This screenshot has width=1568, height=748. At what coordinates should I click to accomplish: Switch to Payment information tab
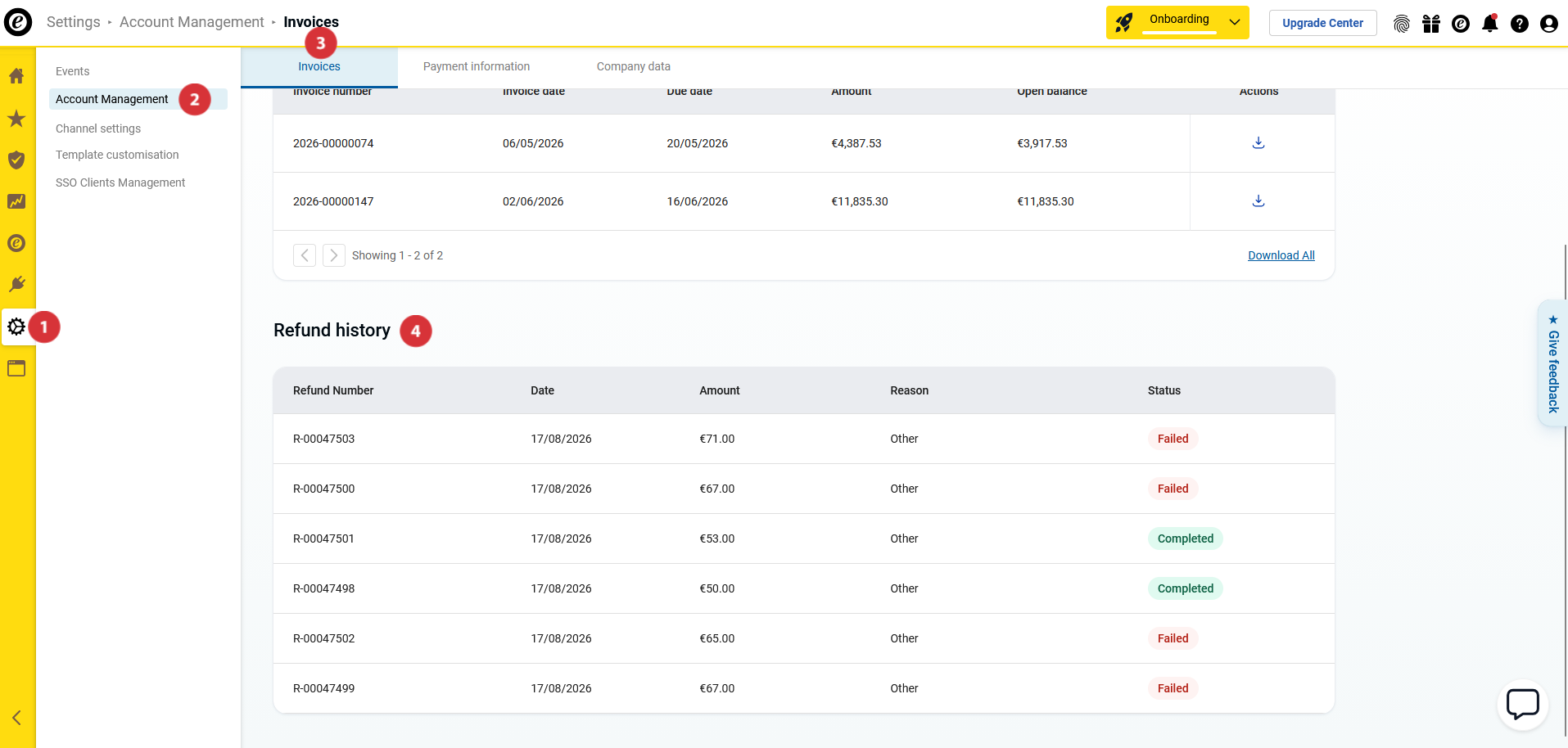[477, 67]
